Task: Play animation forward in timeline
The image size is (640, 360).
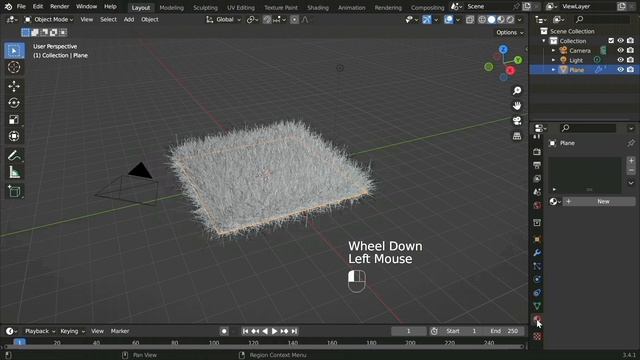Action: [x=275, y=331]
